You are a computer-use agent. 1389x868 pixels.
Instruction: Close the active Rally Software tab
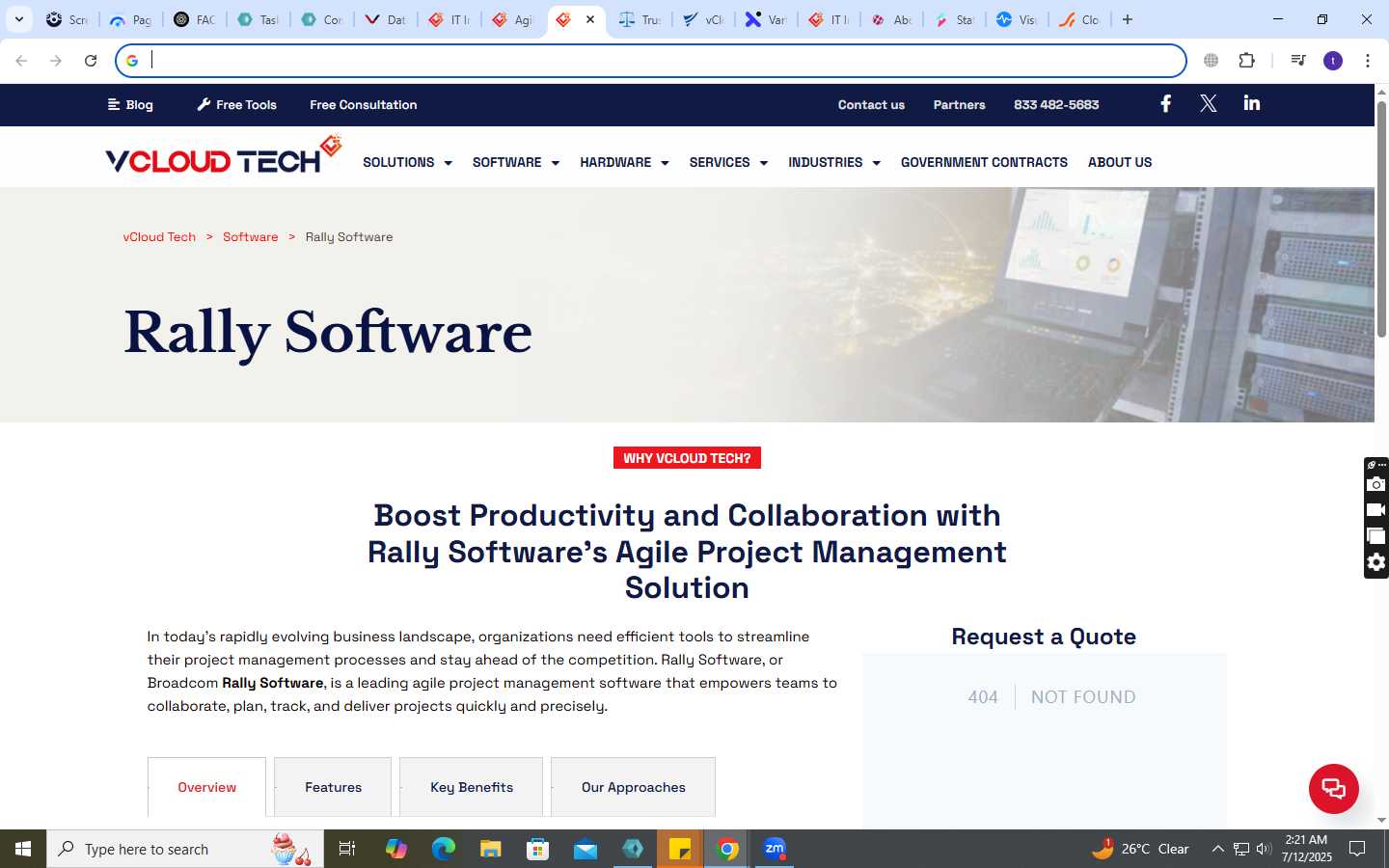(590, 19)
